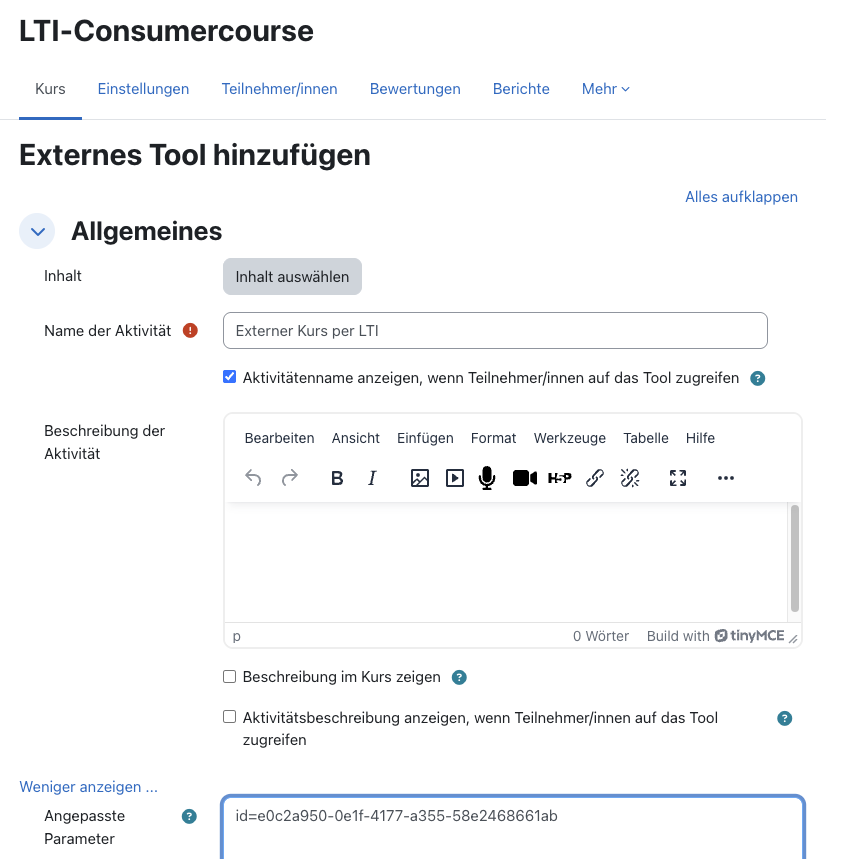This screenshot has width=844, height=859.
Task: Collapse the Allgemeines section
Action: 37,231
